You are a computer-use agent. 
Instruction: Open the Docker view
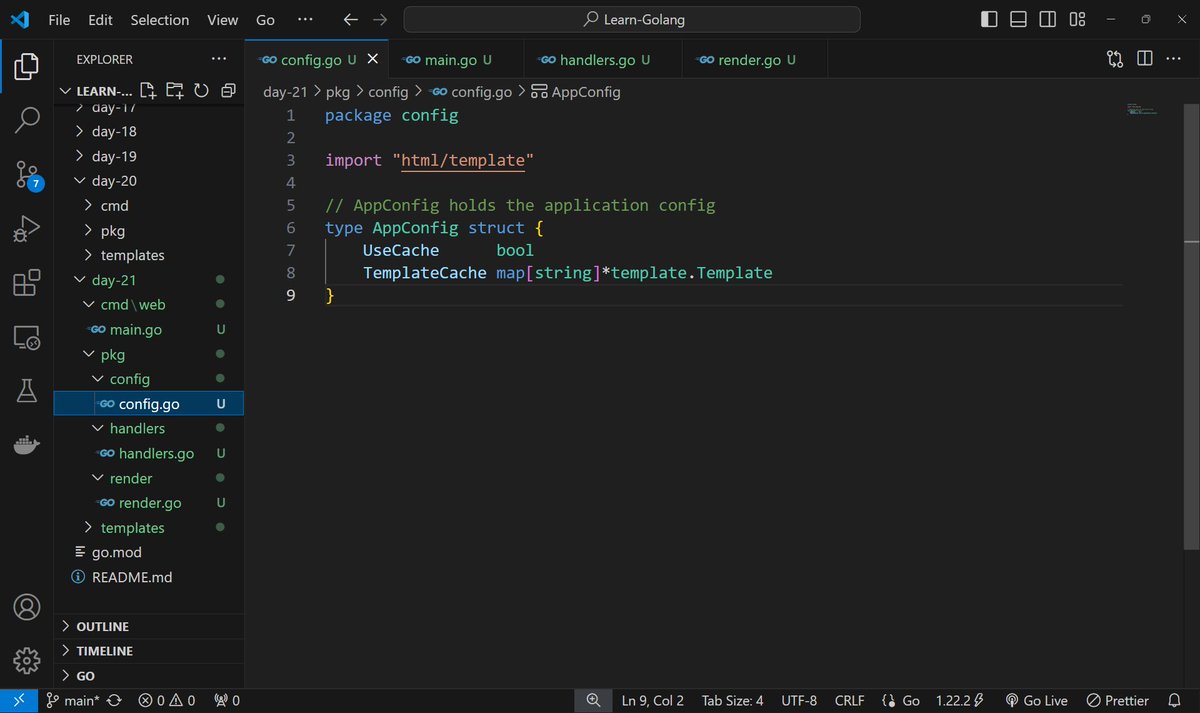click(27, 445)
